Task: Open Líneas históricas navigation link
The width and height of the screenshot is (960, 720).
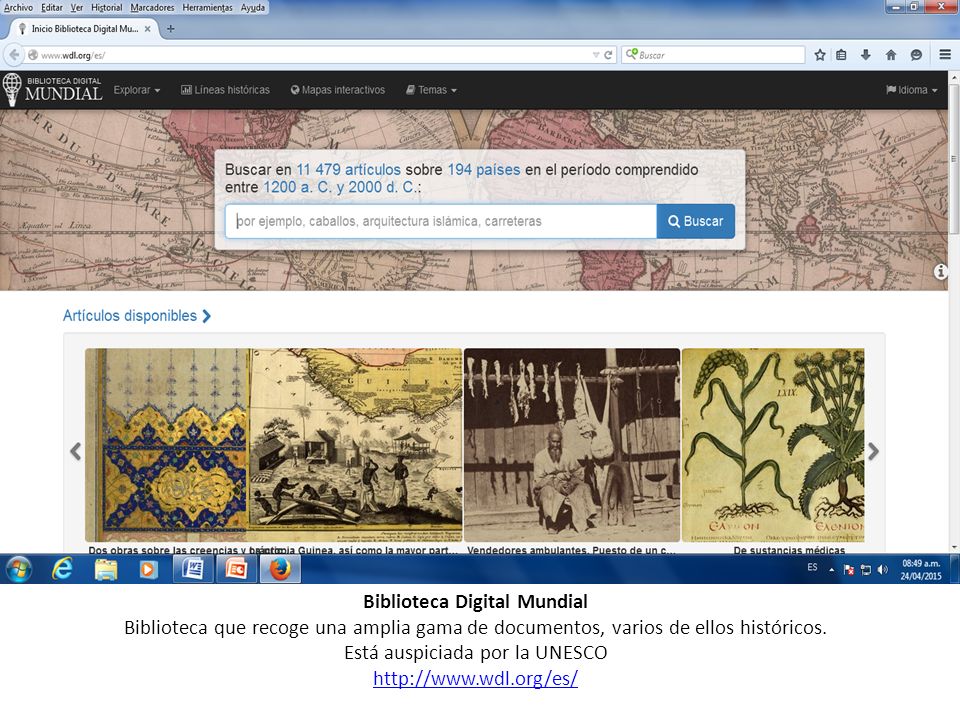Action: 225,90
